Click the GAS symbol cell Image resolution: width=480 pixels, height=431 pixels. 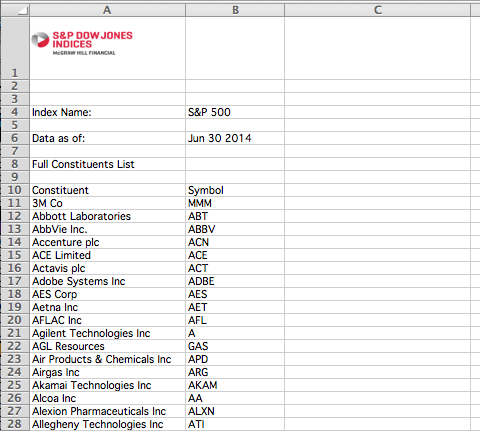[235, 346]
